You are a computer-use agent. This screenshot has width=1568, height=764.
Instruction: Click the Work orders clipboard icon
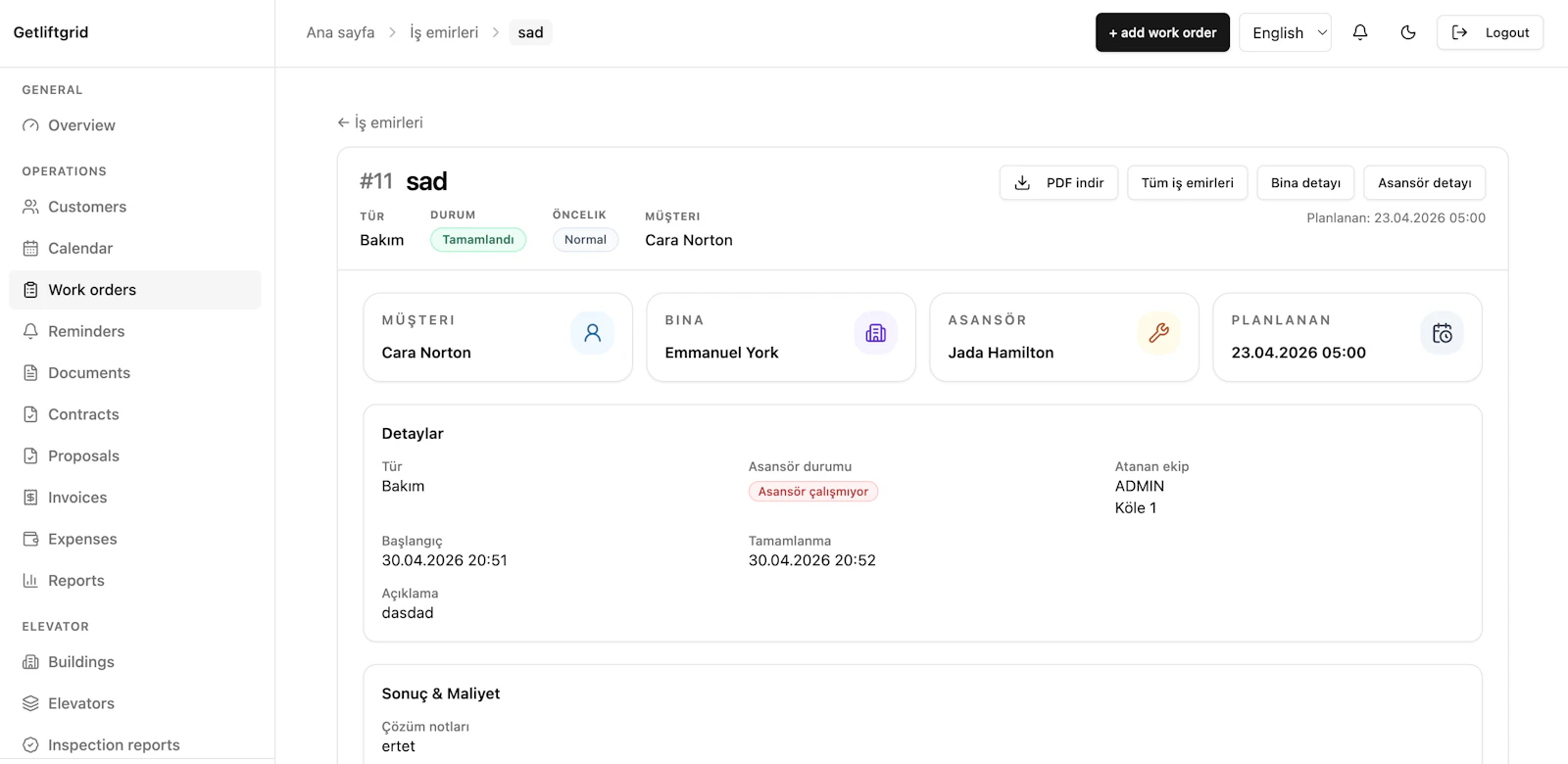30,290
